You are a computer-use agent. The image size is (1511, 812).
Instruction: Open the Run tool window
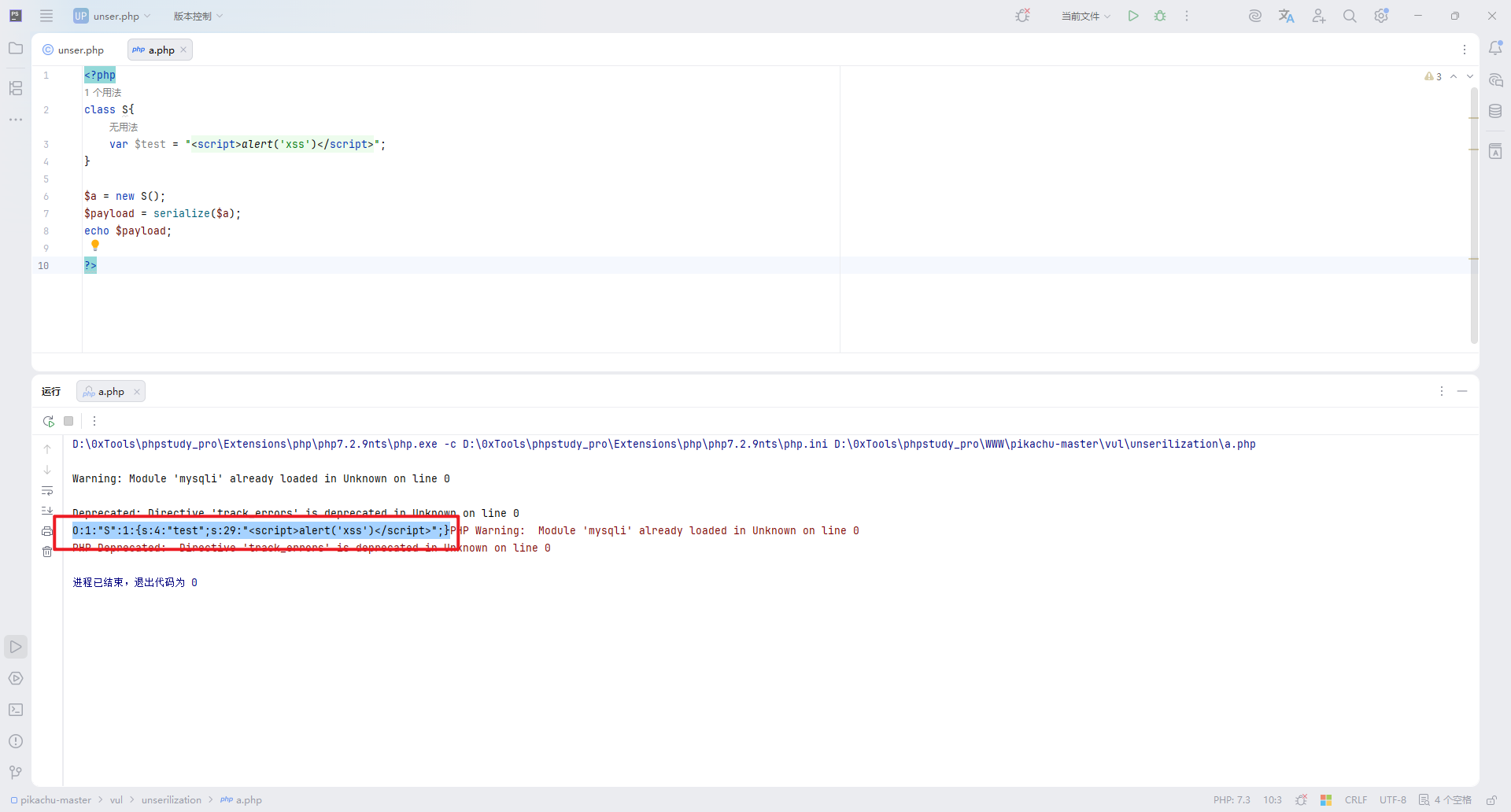coord(16,647)
